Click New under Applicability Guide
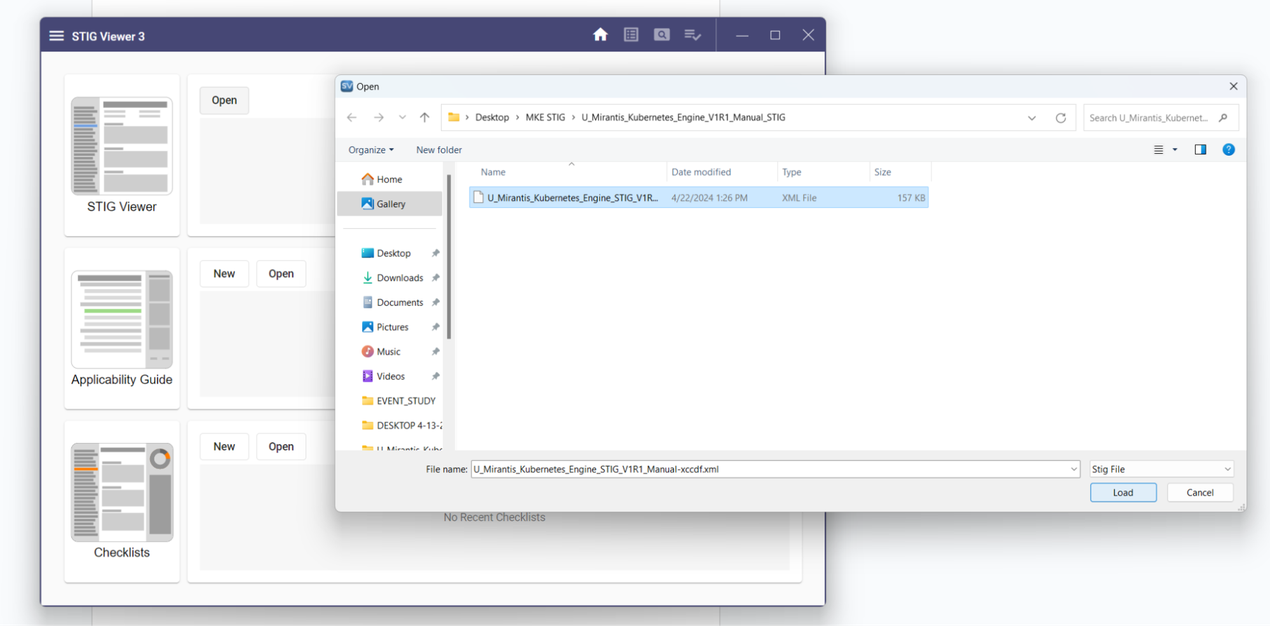 224,273
